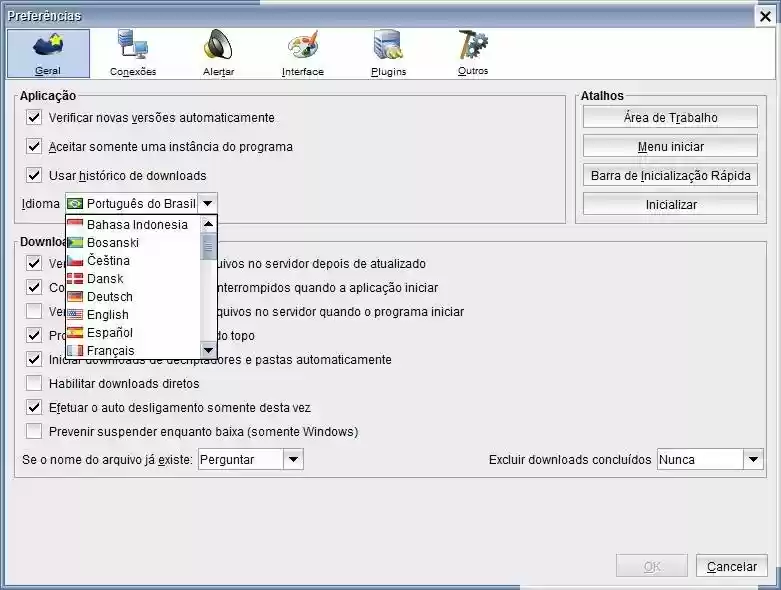The height and width of the screenshot is (590, 781).
Task: Toggle the checkbox ending in 'depois de atualizado'
Action: pos(34,263)
